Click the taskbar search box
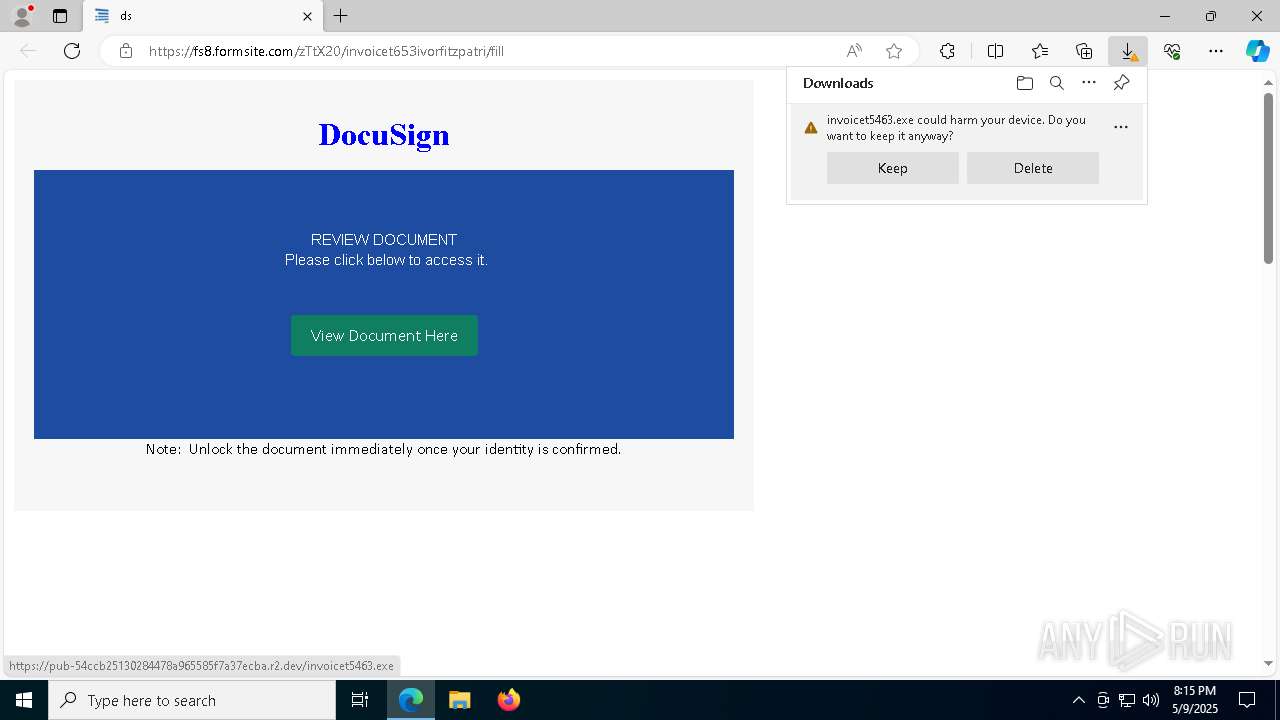Viewport: 1280px width, 720px height. coord(192,700)
